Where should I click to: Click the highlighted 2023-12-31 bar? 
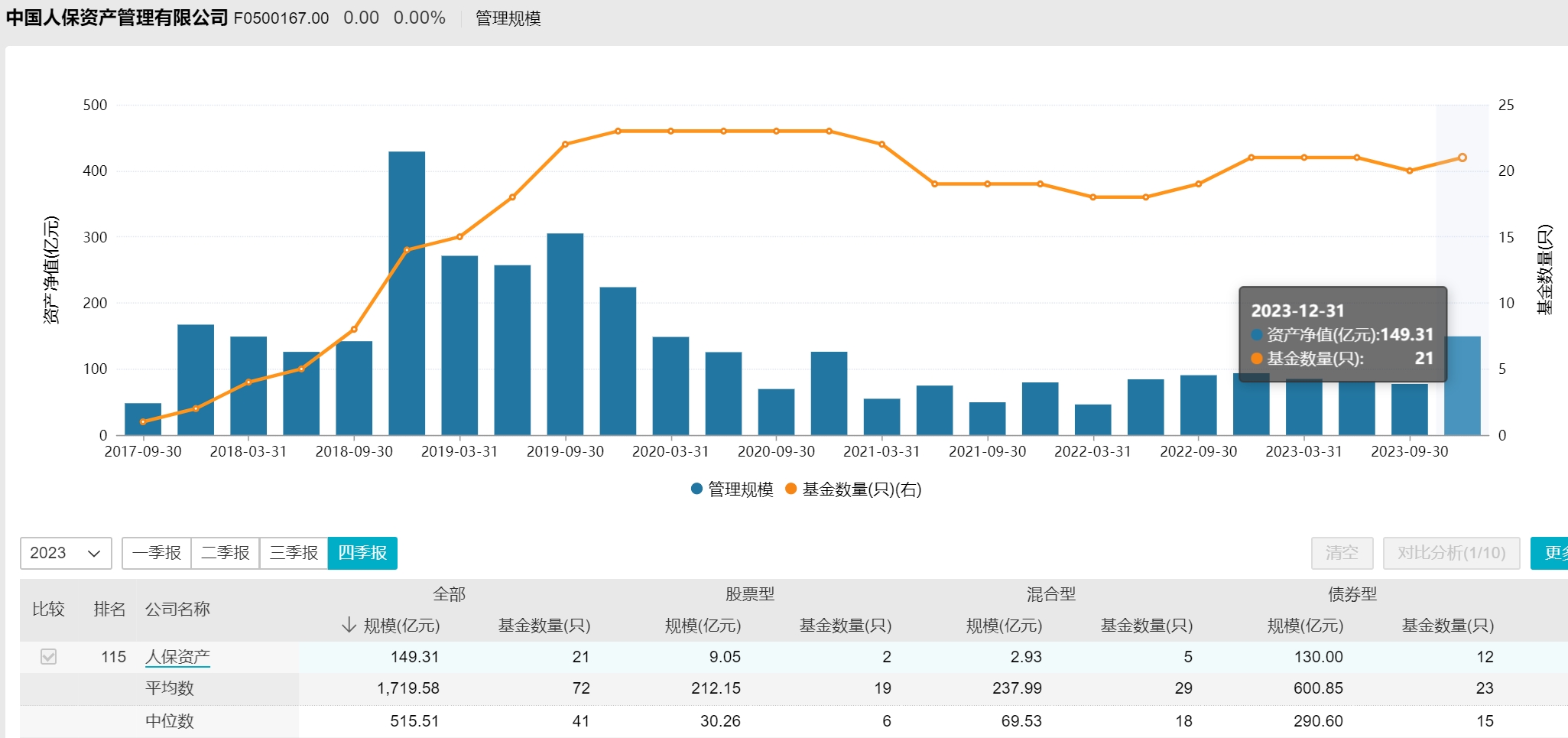point(1462,385)
